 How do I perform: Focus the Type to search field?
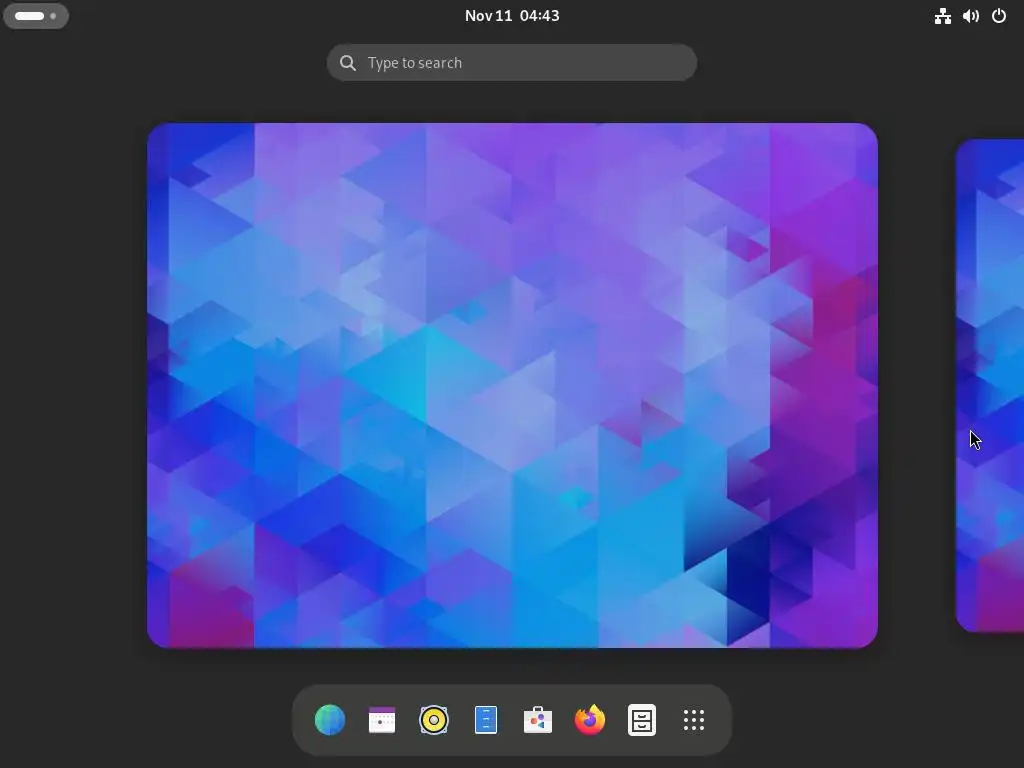coord(512,63)
